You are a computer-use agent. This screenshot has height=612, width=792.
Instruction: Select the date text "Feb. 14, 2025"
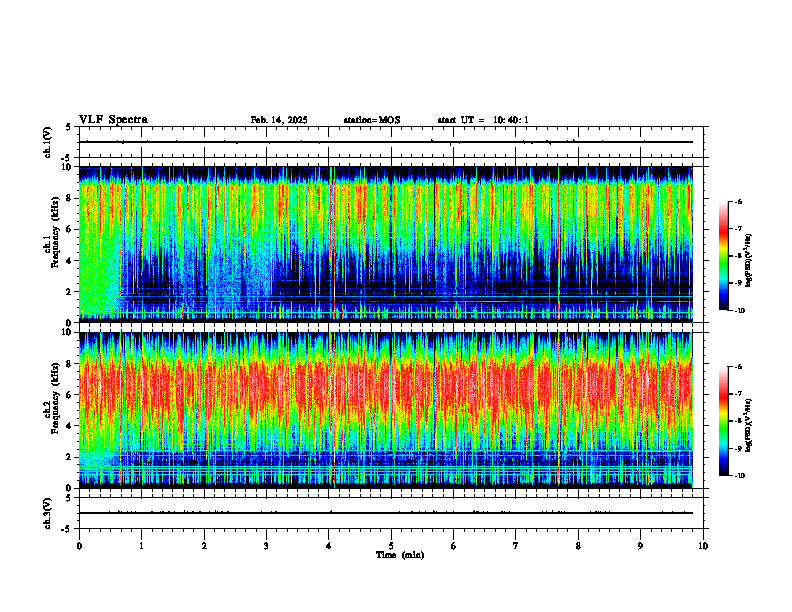[279, 120]
